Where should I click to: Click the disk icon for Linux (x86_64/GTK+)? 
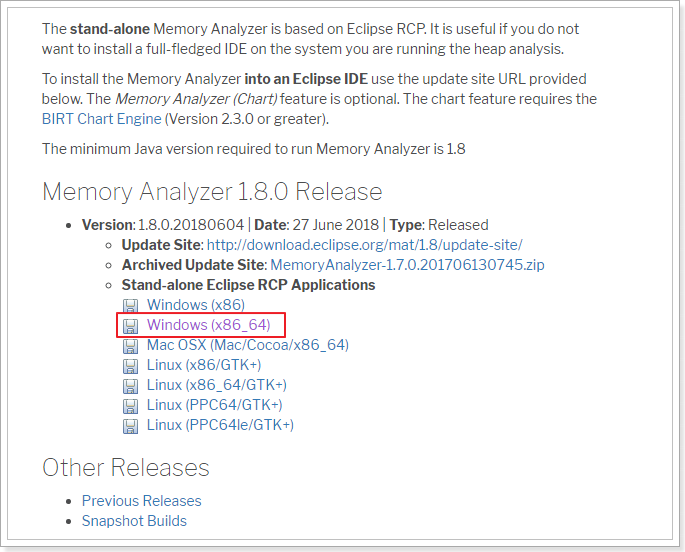pos(130,386)
